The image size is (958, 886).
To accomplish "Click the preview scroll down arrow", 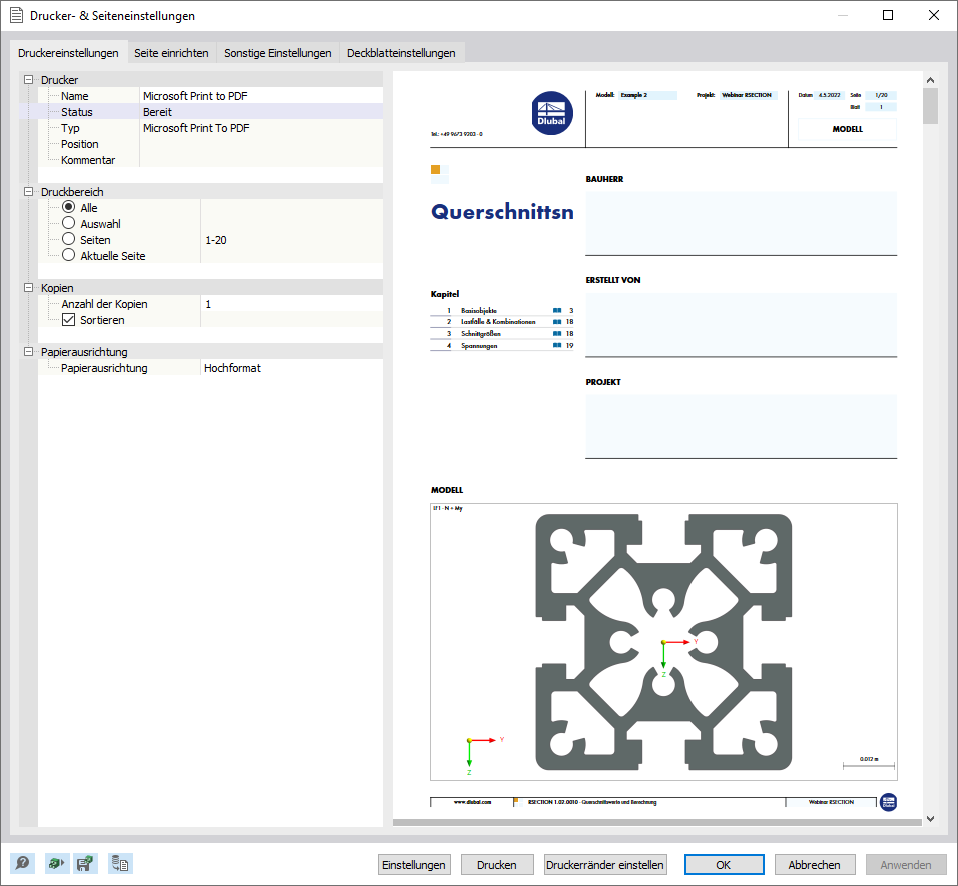I will (930, 819).
